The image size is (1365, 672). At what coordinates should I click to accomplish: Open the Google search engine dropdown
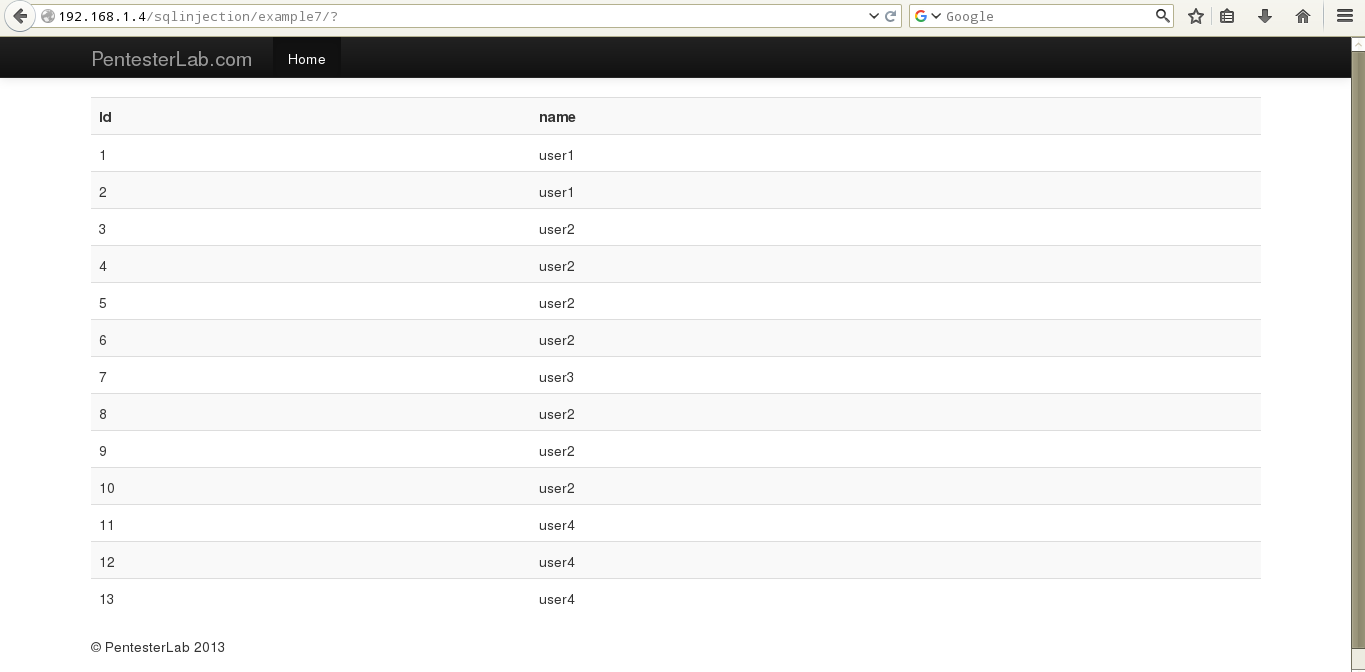[928, 16]
